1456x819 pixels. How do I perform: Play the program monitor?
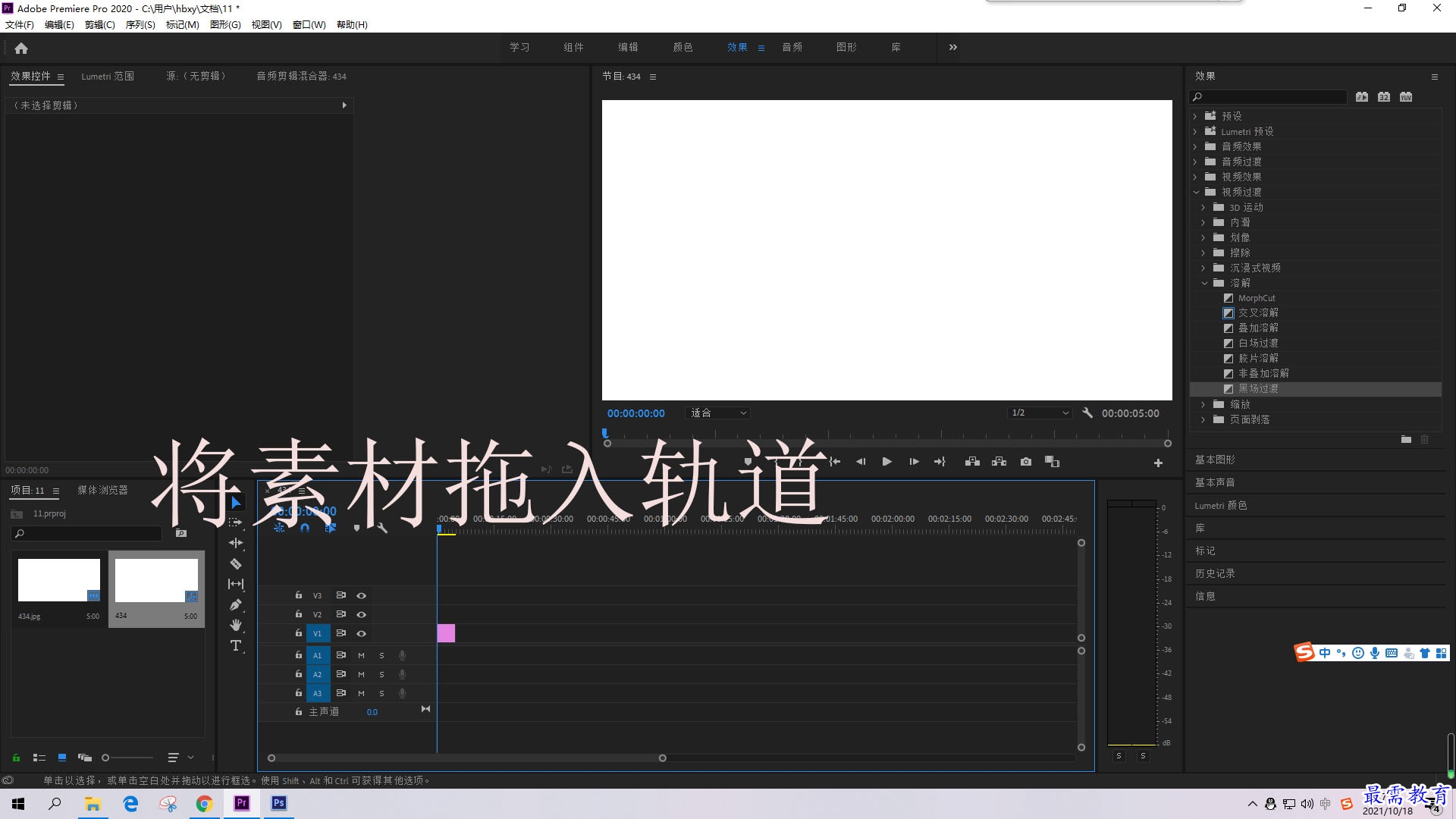886,462
